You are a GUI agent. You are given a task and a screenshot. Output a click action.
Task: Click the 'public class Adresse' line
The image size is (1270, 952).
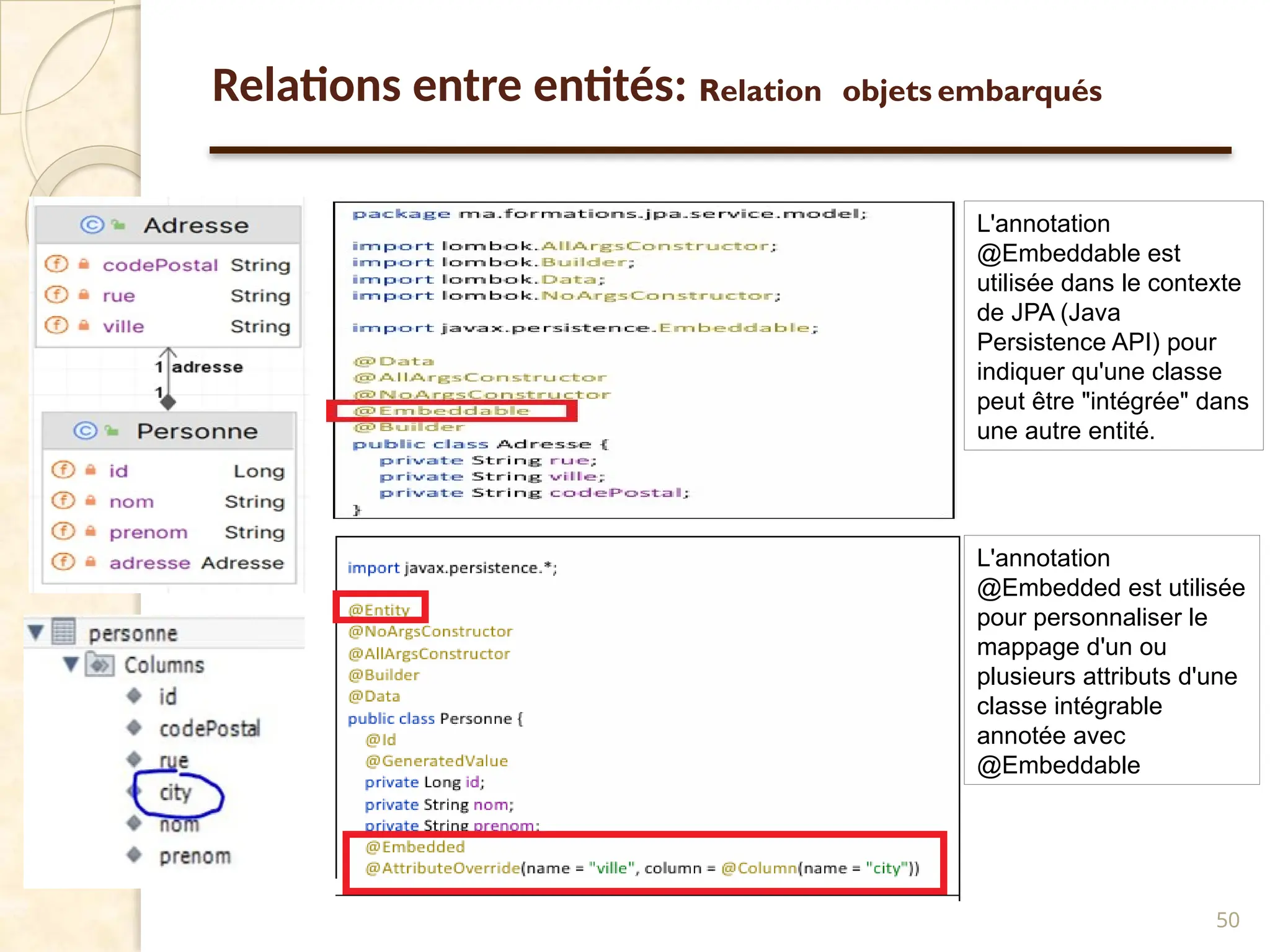click(x=481, y=444)
